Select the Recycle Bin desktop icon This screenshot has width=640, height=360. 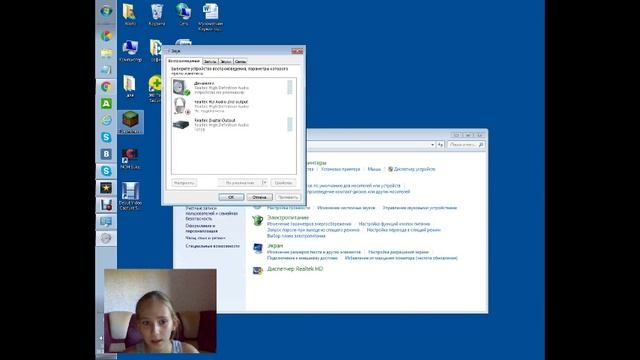(157, 15)
